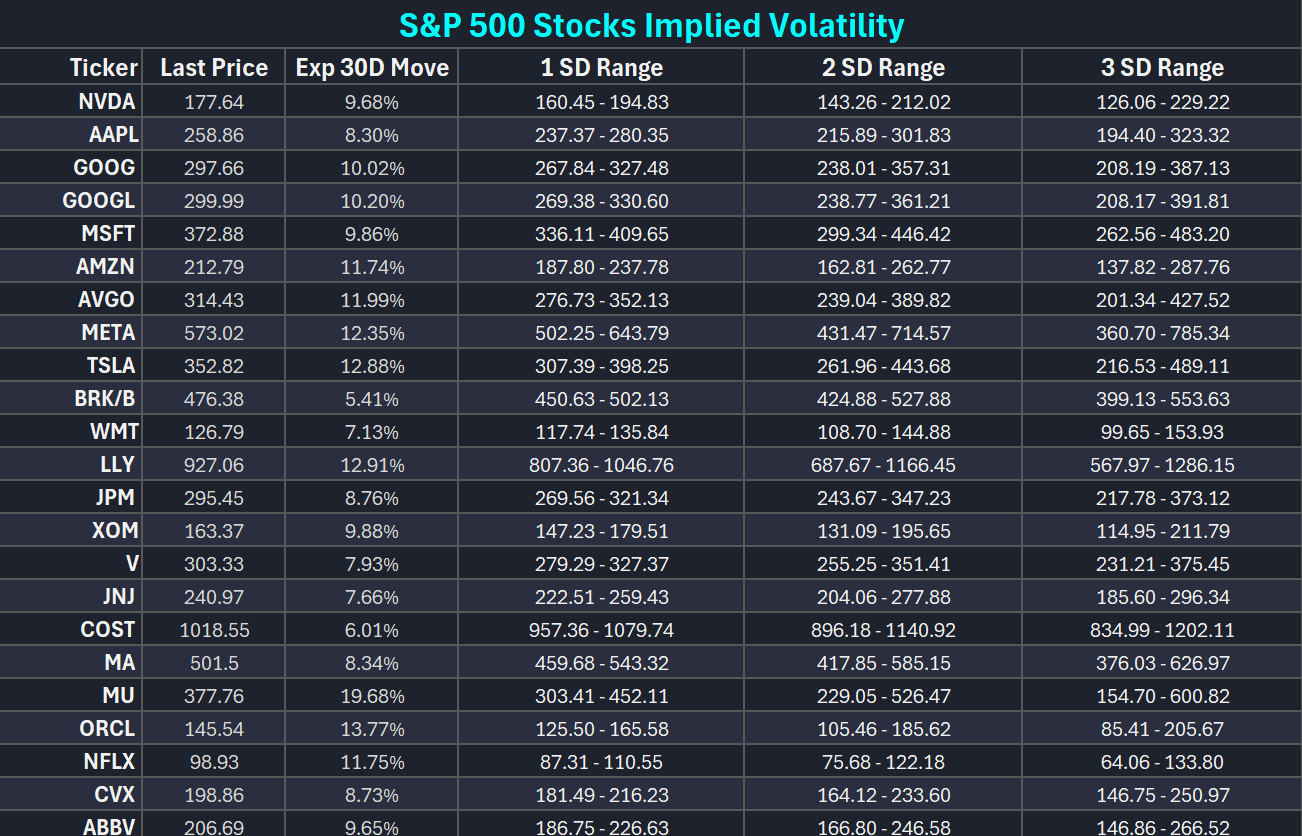
Task: Select the Last Price column header
Action: coord(214,68)
